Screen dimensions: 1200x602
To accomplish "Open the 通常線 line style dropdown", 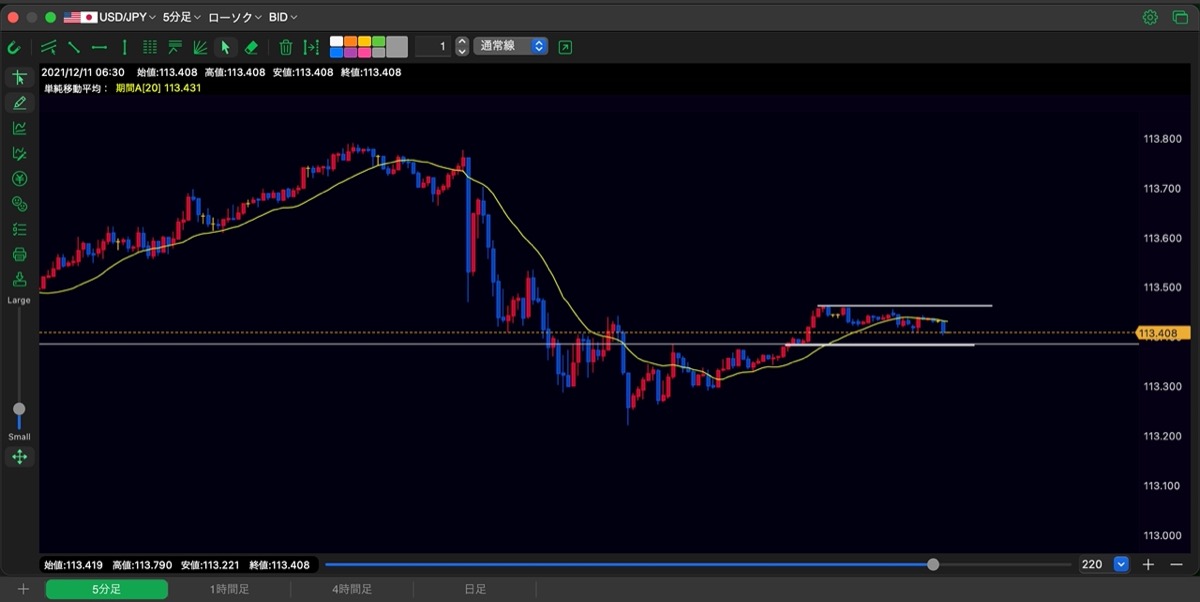I will pos(511,46).
